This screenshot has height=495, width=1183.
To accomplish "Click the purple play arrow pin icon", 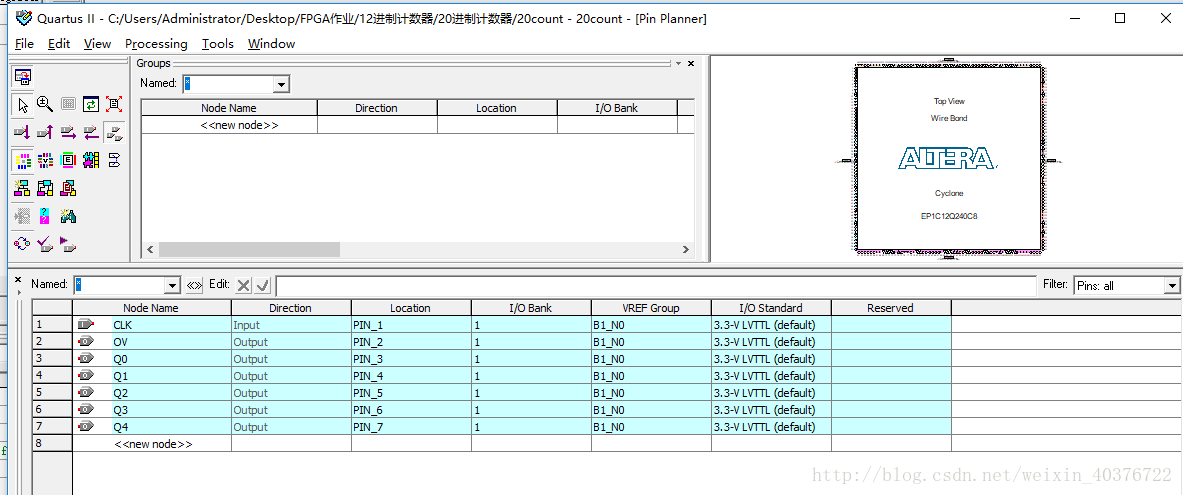I will tap(69, 244).
